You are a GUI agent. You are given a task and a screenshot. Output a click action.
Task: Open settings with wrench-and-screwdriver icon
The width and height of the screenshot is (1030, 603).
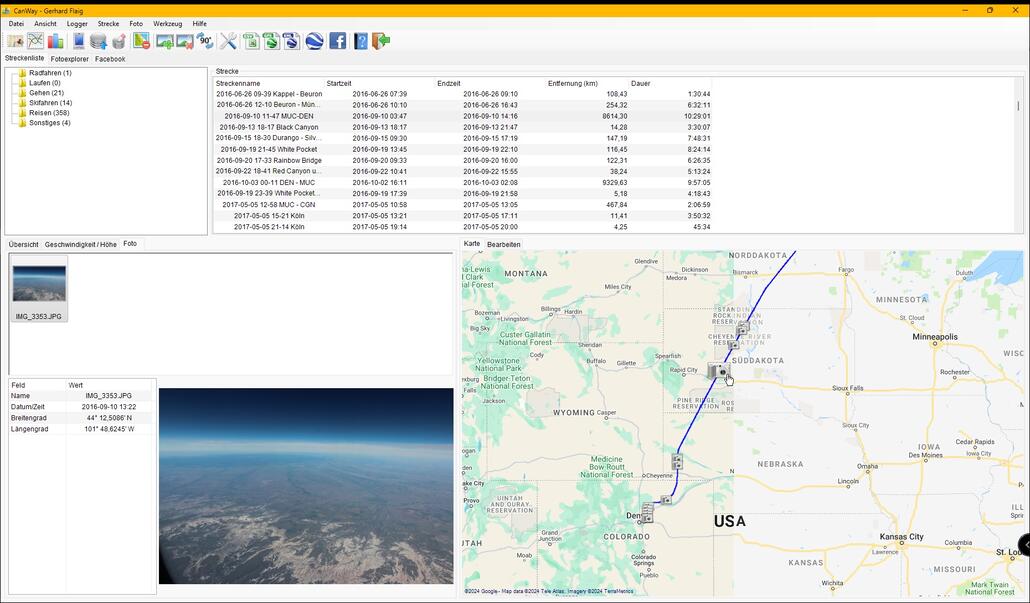tap(228, 41)
